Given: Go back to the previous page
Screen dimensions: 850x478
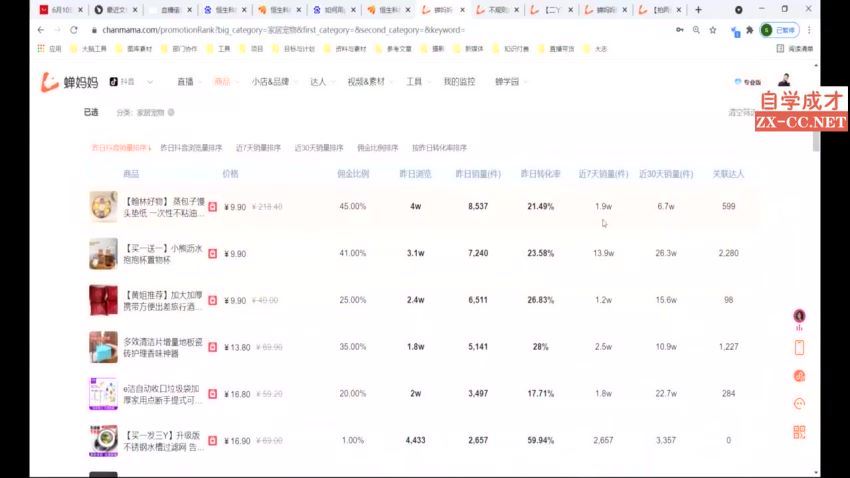Looking at the screenshot, I should pos(41,30).
